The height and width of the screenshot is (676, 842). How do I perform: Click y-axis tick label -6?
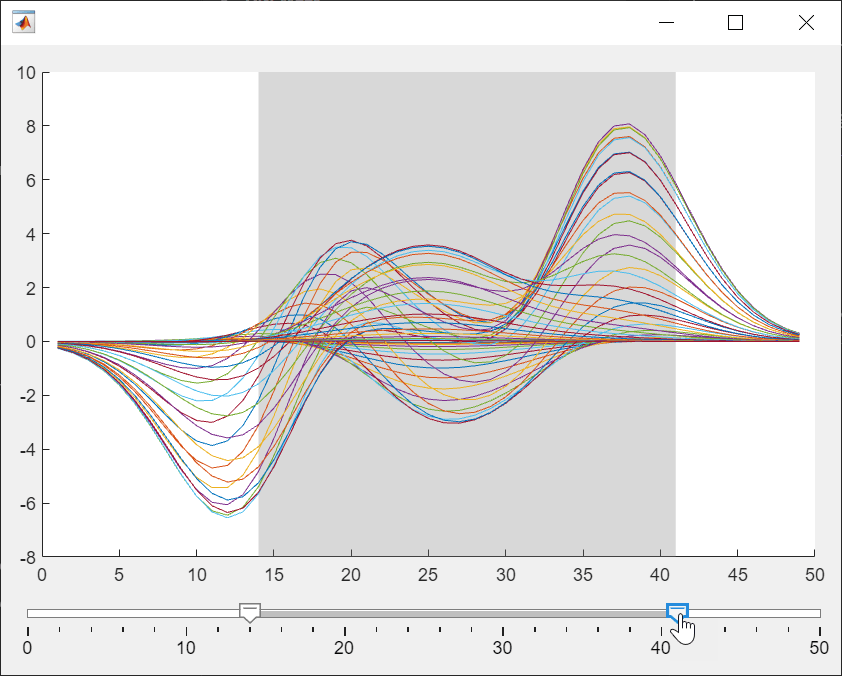(x=27, y=504)
